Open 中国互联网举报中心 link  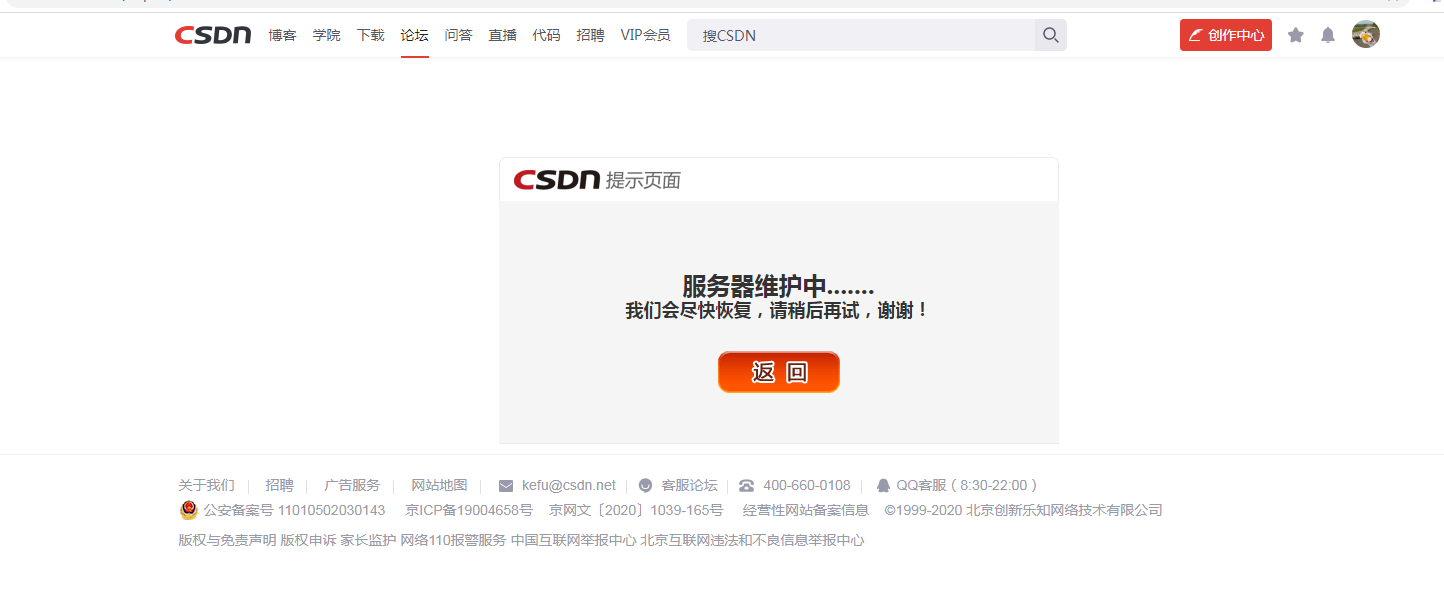[573, 540]
